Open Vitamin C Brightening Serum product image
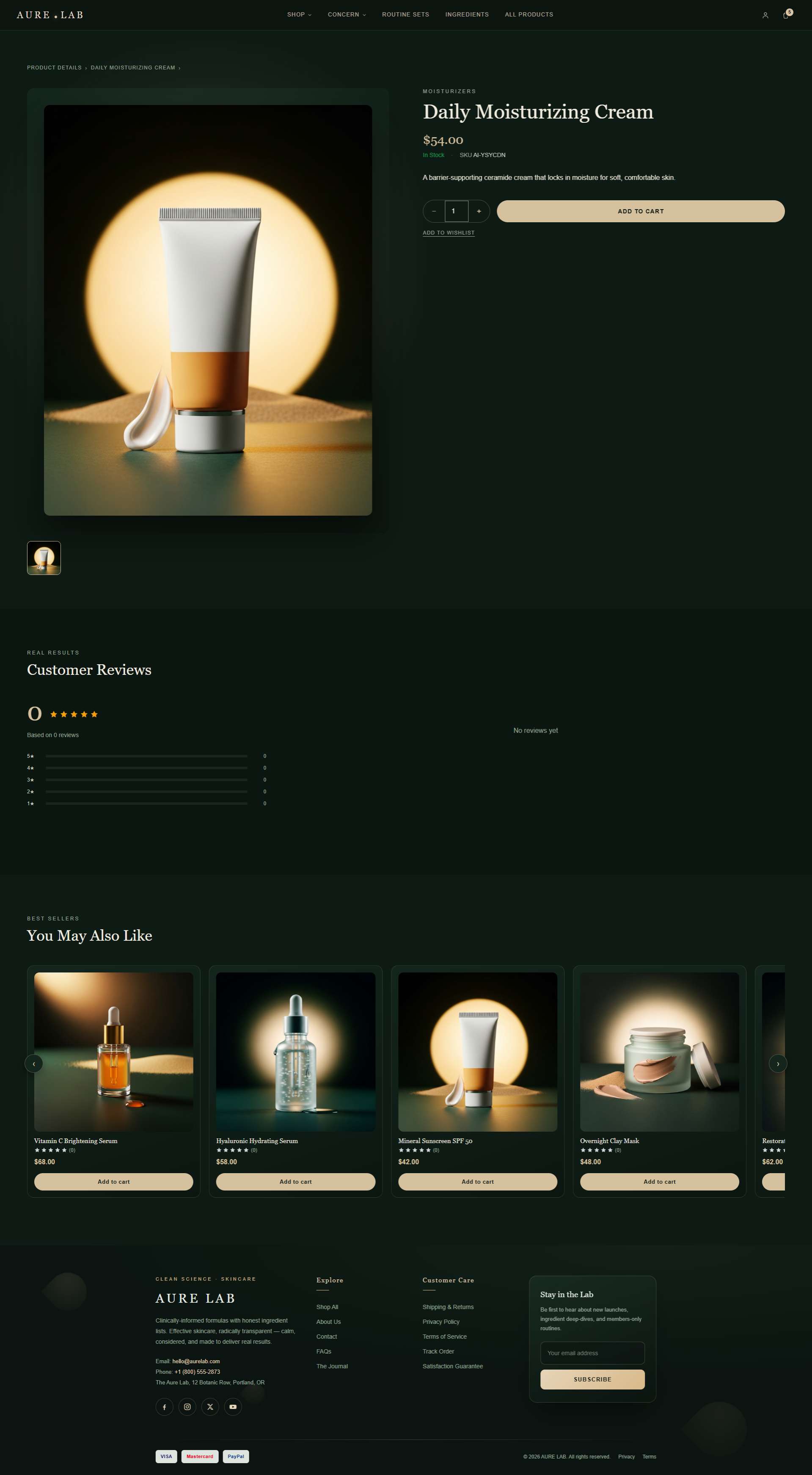812x1475 pixels. 114,1051
